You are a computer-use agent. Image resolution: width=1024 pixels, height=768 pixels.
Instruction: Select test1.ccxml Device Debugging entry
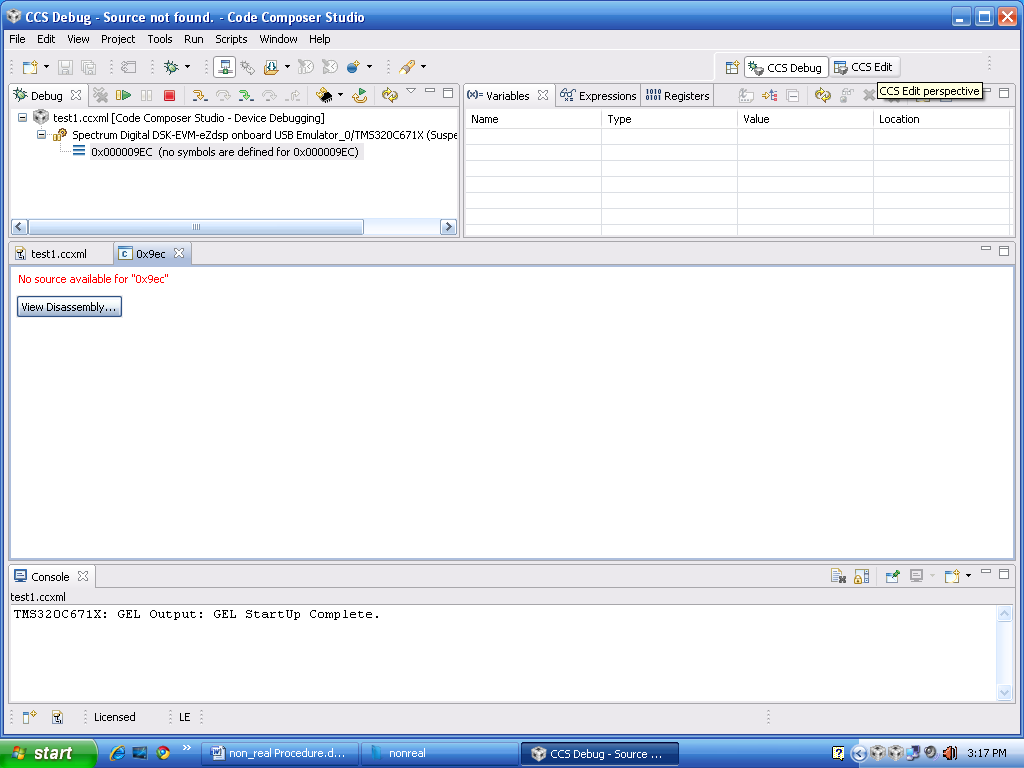(189, 118)
